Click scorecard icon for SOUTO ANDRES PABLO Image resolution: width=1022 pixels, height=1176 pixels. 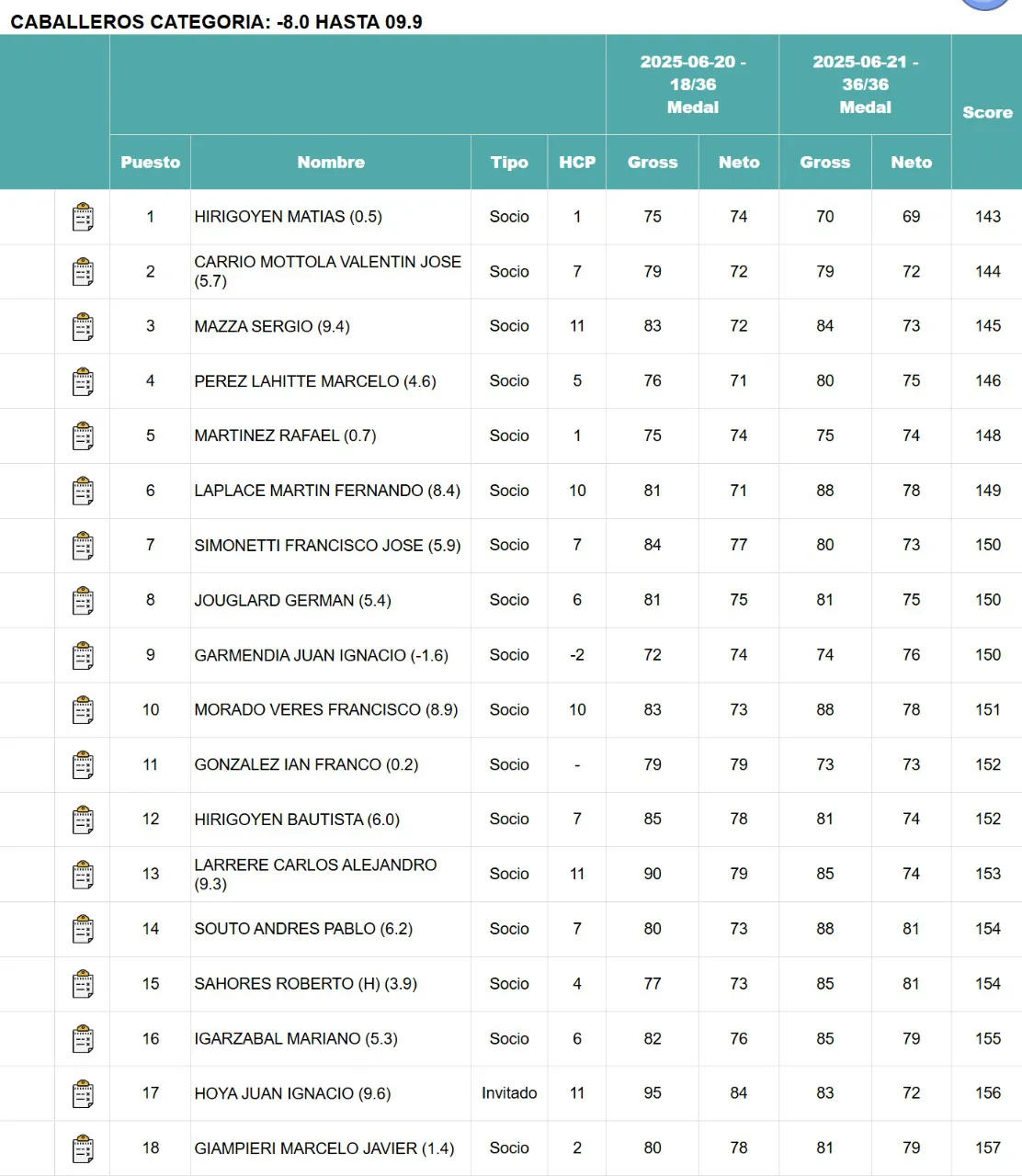(x=83, y=930)
